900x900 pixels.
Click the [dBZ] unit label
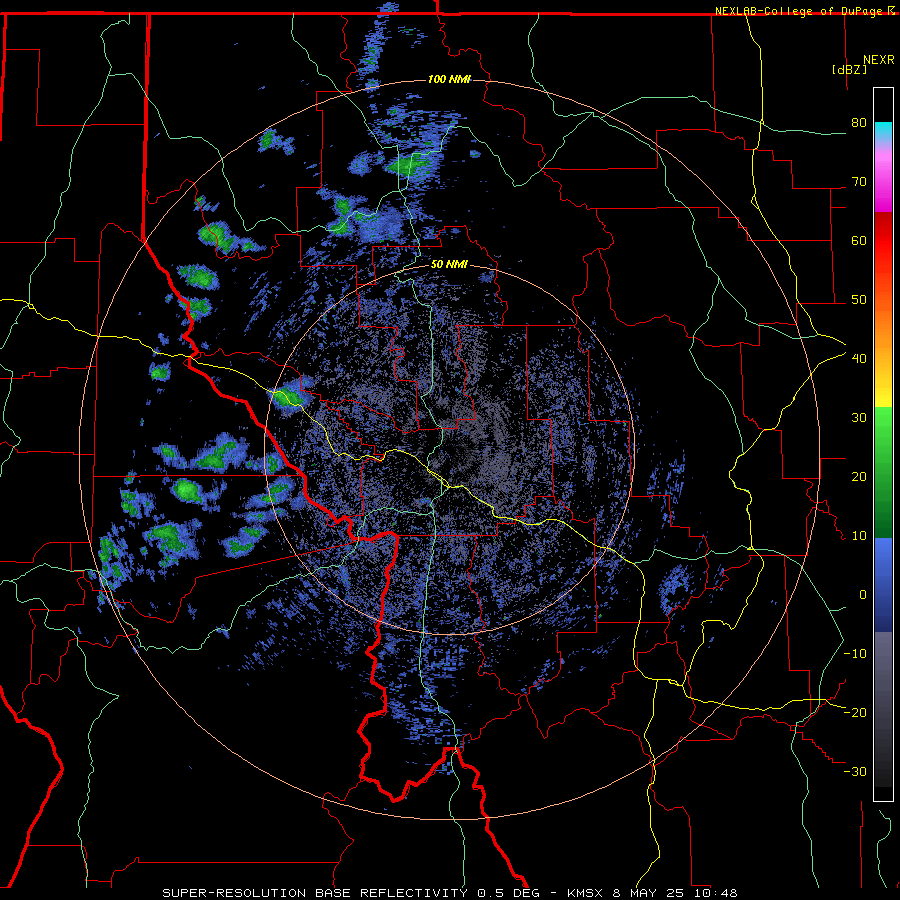(849, 69)
